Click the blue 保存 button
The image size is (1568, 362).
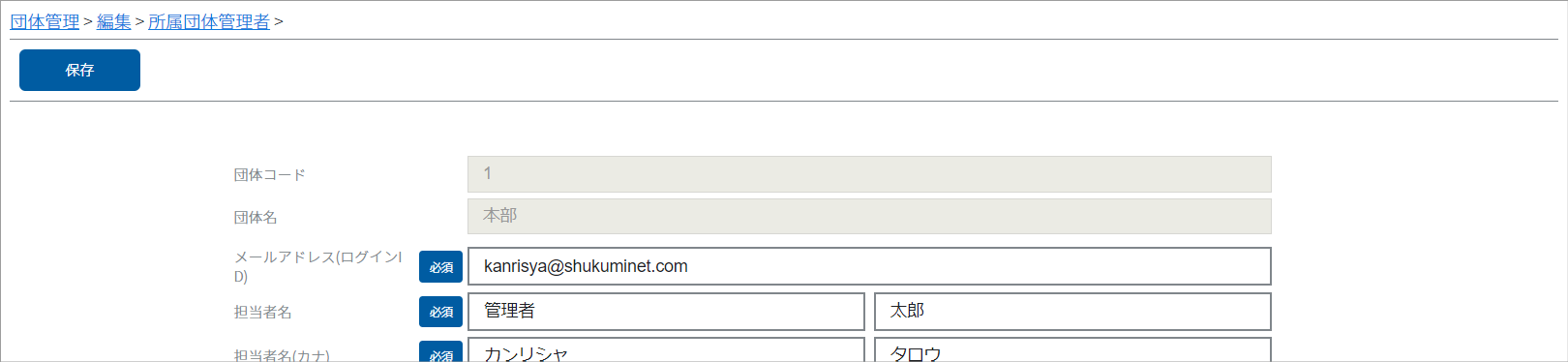coord(79,70)
